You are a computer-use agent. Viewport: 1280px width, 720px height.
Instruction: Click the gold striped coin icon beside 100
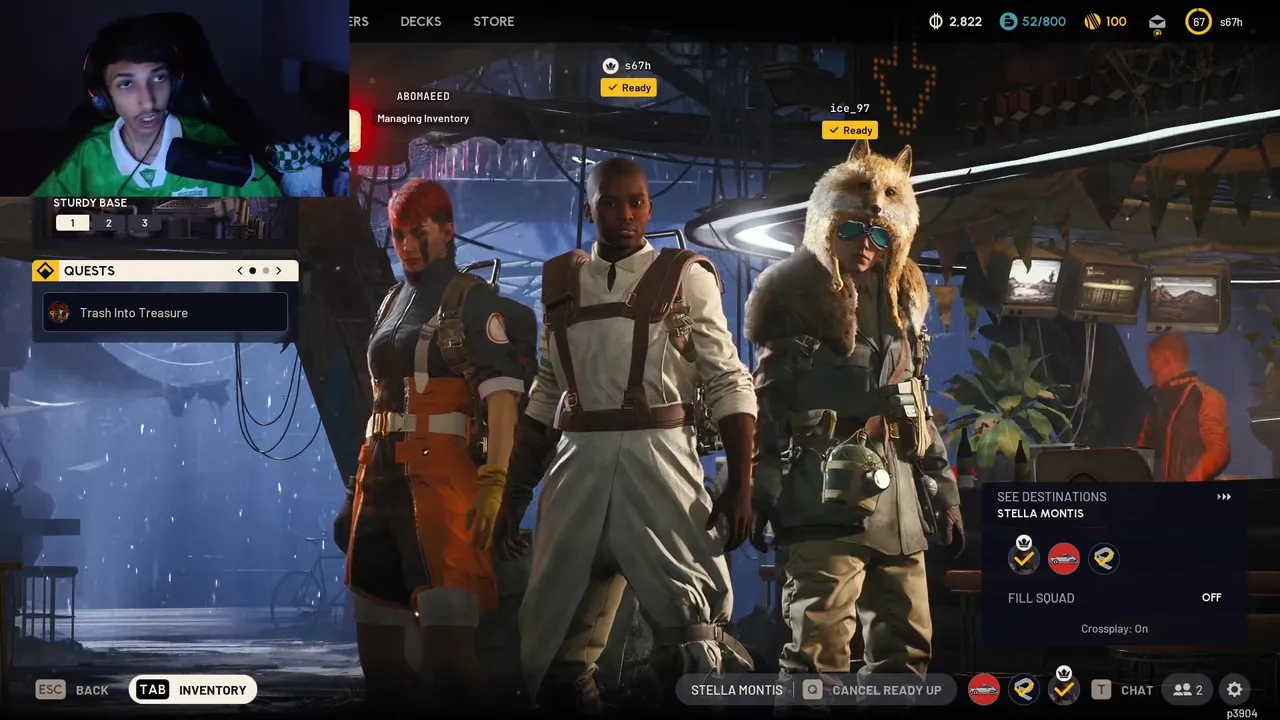(1092, 21)
